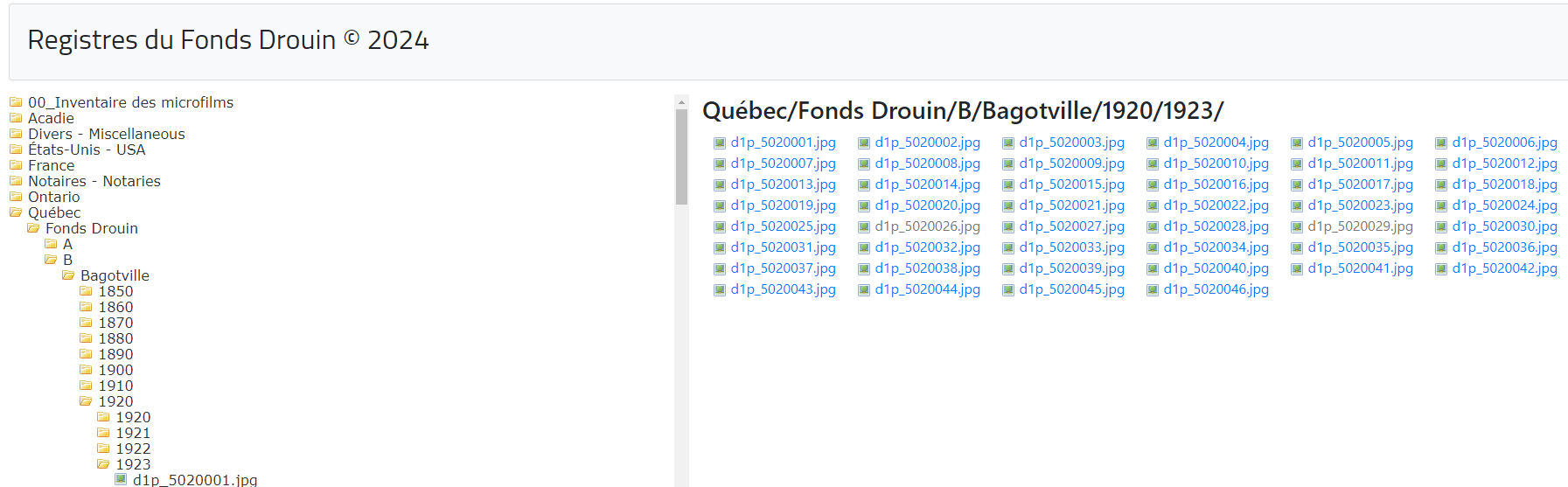Click the folder icon beside year 1921
This screenshot has height=487, width=1568.
[x=103, y=433]
